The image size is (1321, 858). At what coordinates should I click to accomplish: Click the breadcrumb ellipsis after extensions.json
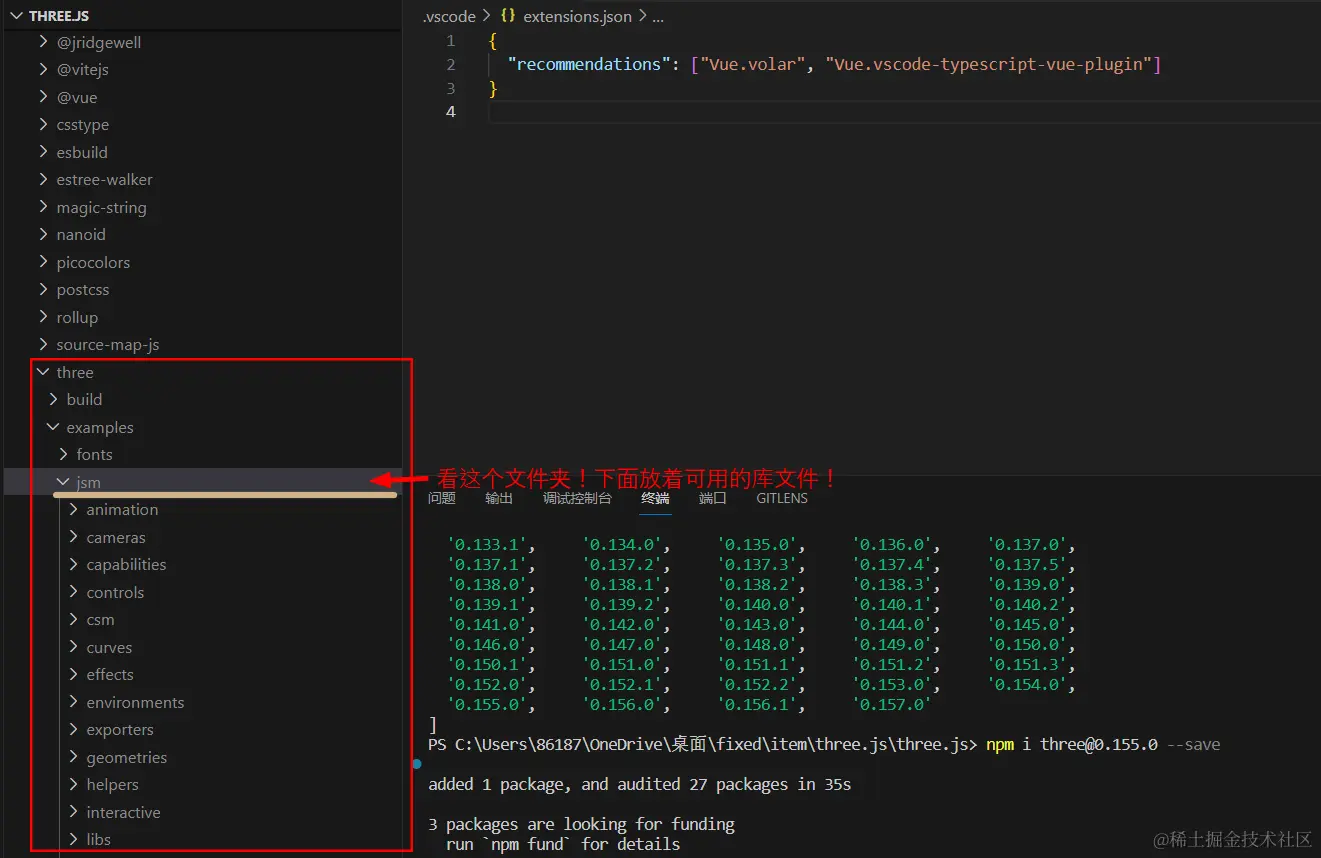[x=658, y=16]
